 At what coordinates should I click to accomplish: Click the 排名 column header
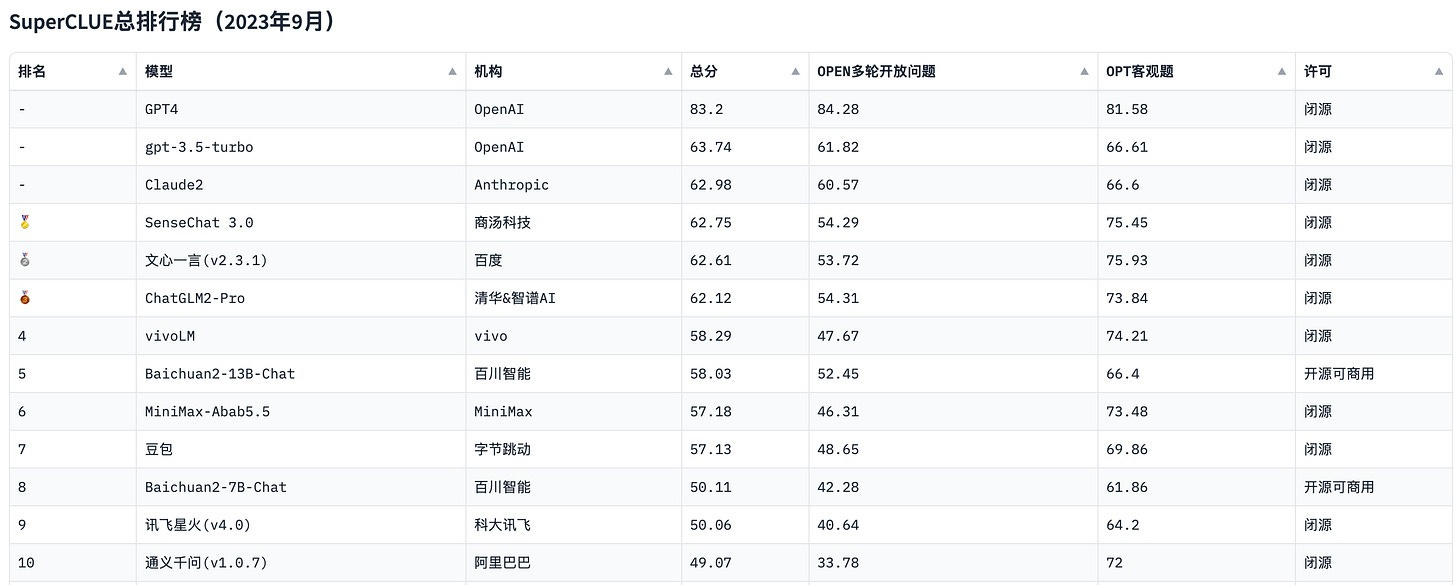point(73,72)
